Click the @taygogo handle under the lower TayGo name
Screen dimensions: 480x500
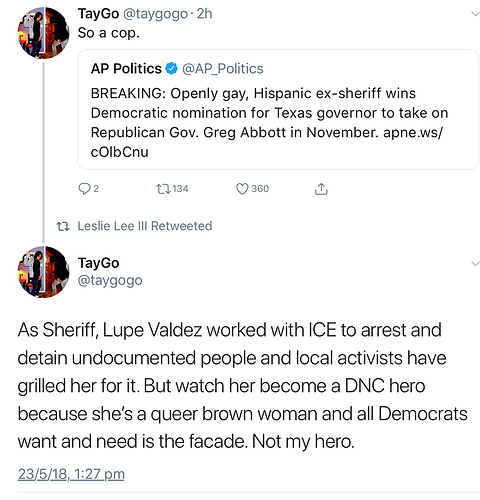click(110, 281)
